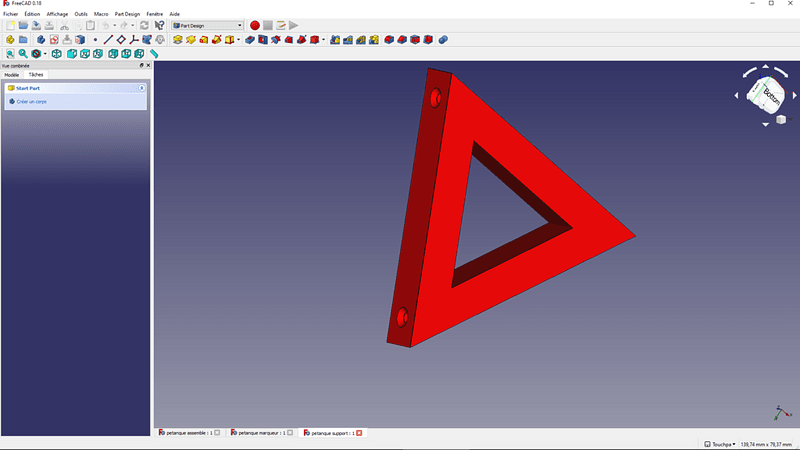800x450 pixels.
Task: Start macro recording with the red circle
Action: tap(255, 26)
